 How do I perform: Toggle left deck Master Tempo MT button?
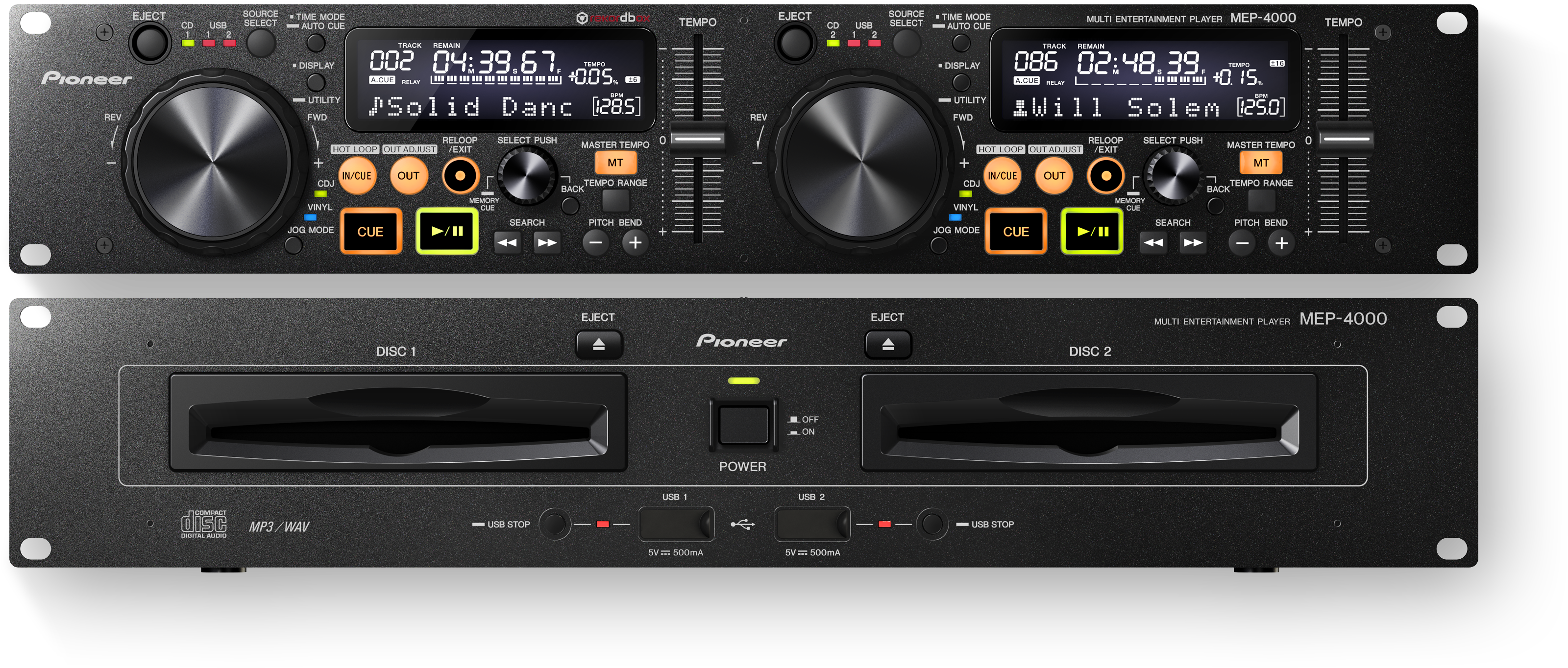coord(615,163)
